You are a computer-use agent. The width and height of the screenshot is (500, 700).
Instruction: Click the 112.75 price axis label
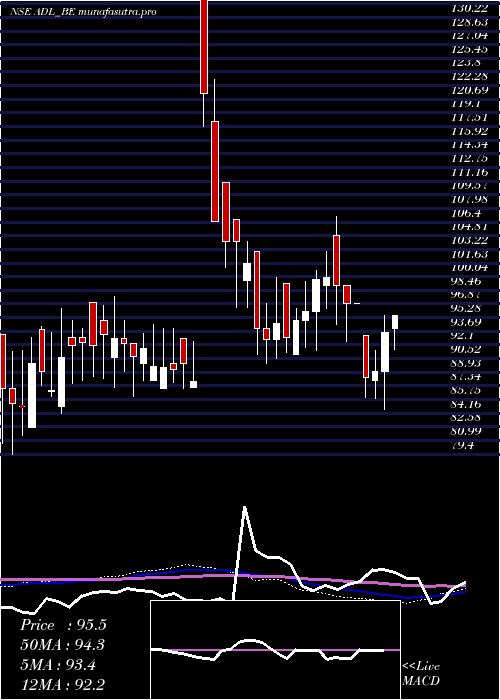472,158
